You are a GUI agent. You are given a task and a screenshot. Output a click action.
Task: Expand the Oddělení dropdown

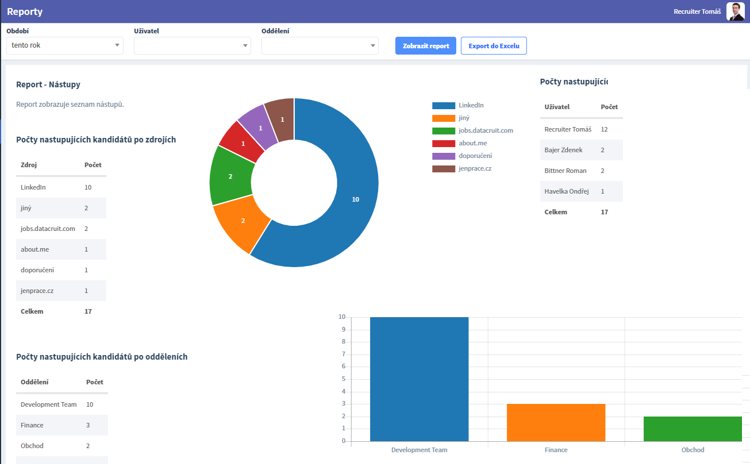tap(319, 45)
